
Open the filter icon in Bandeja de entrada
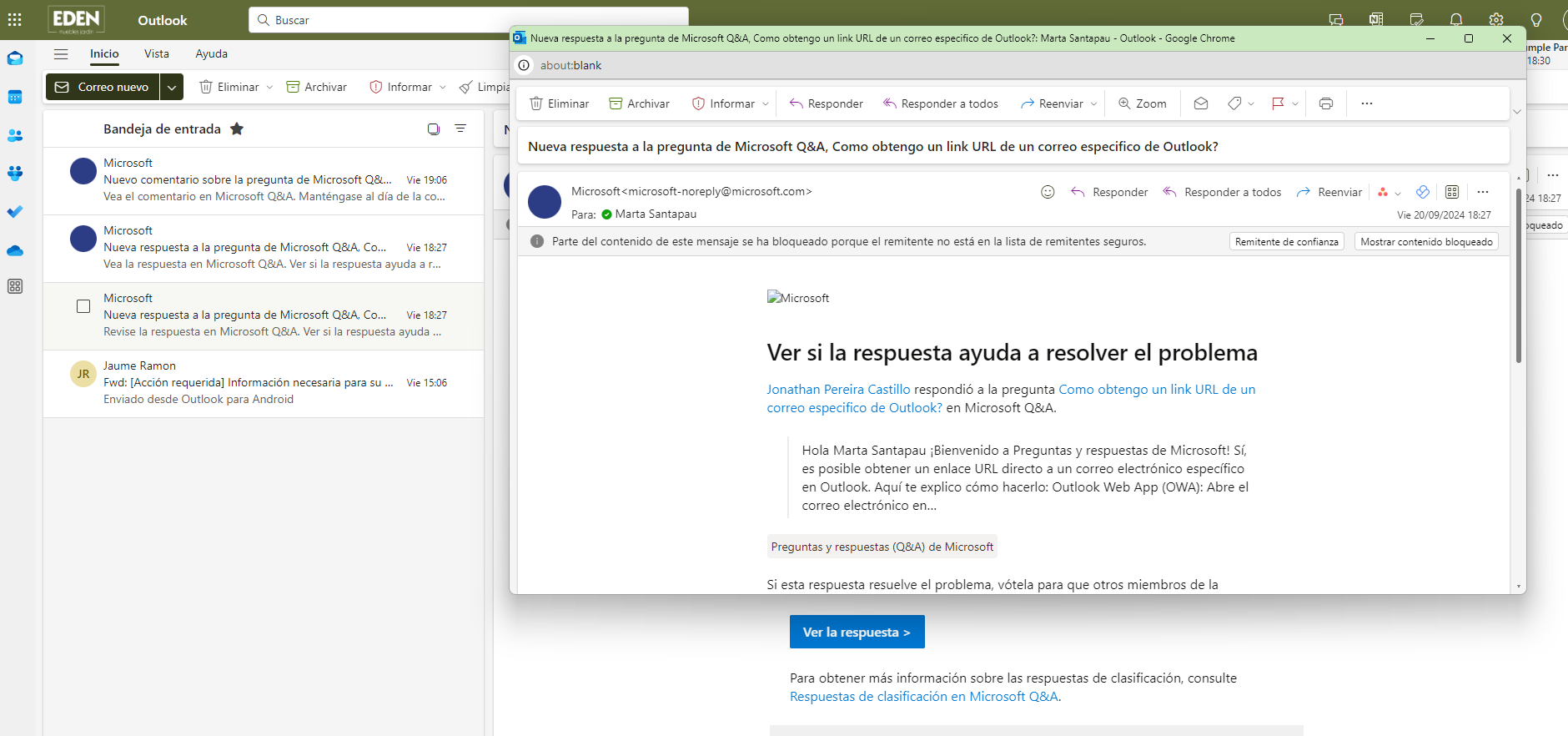tap(460, 129)
